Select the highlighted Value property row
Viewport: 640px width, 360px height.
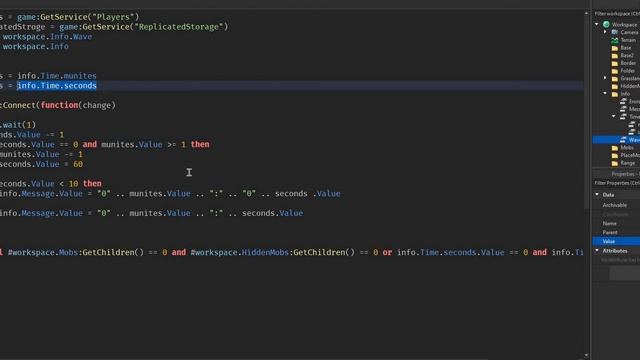click(616, 241)
